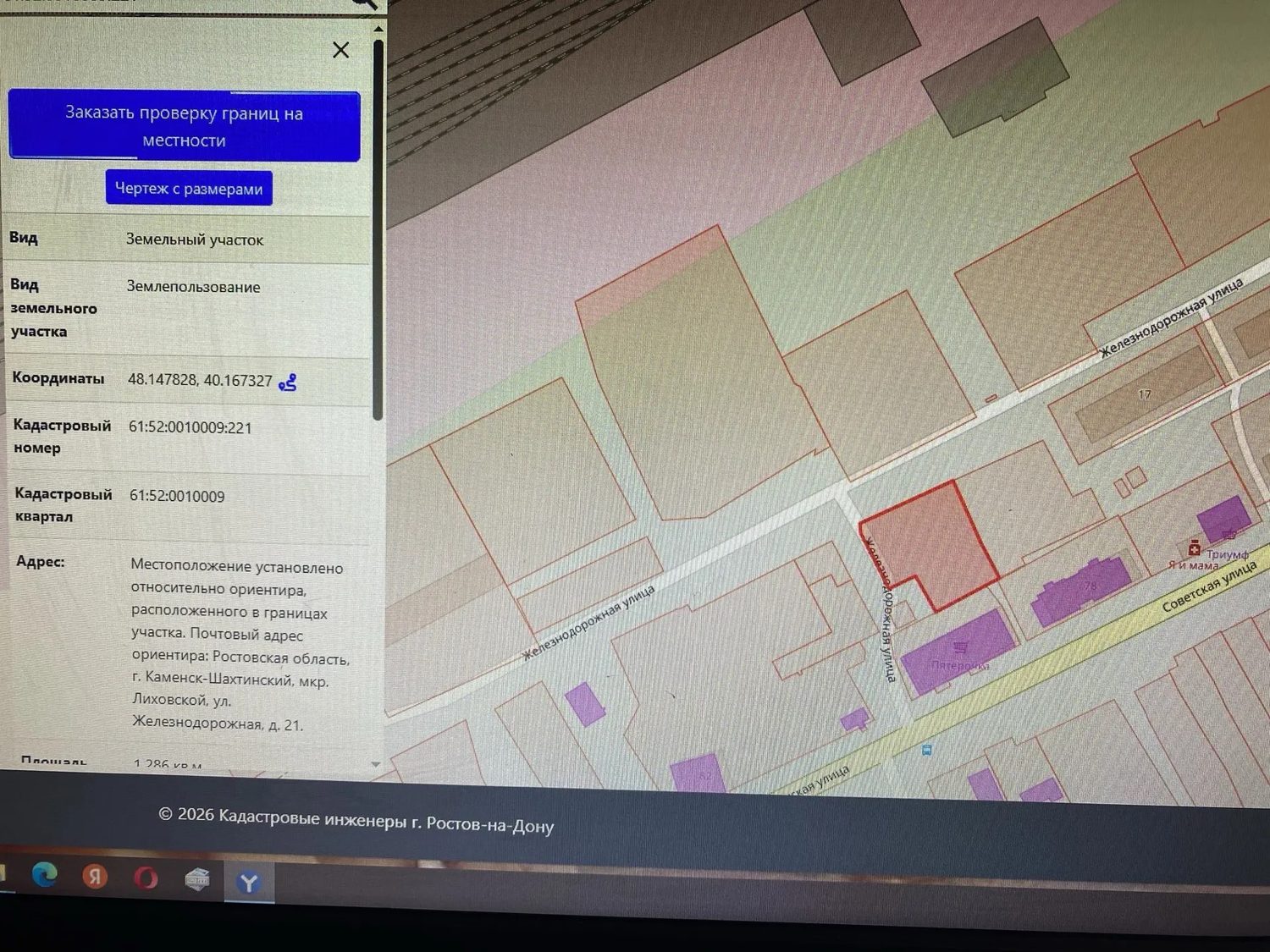Click coordinates '48.147828, 40.167327'
This screenshot has width=1270, height=952.
tap(200, 380)
